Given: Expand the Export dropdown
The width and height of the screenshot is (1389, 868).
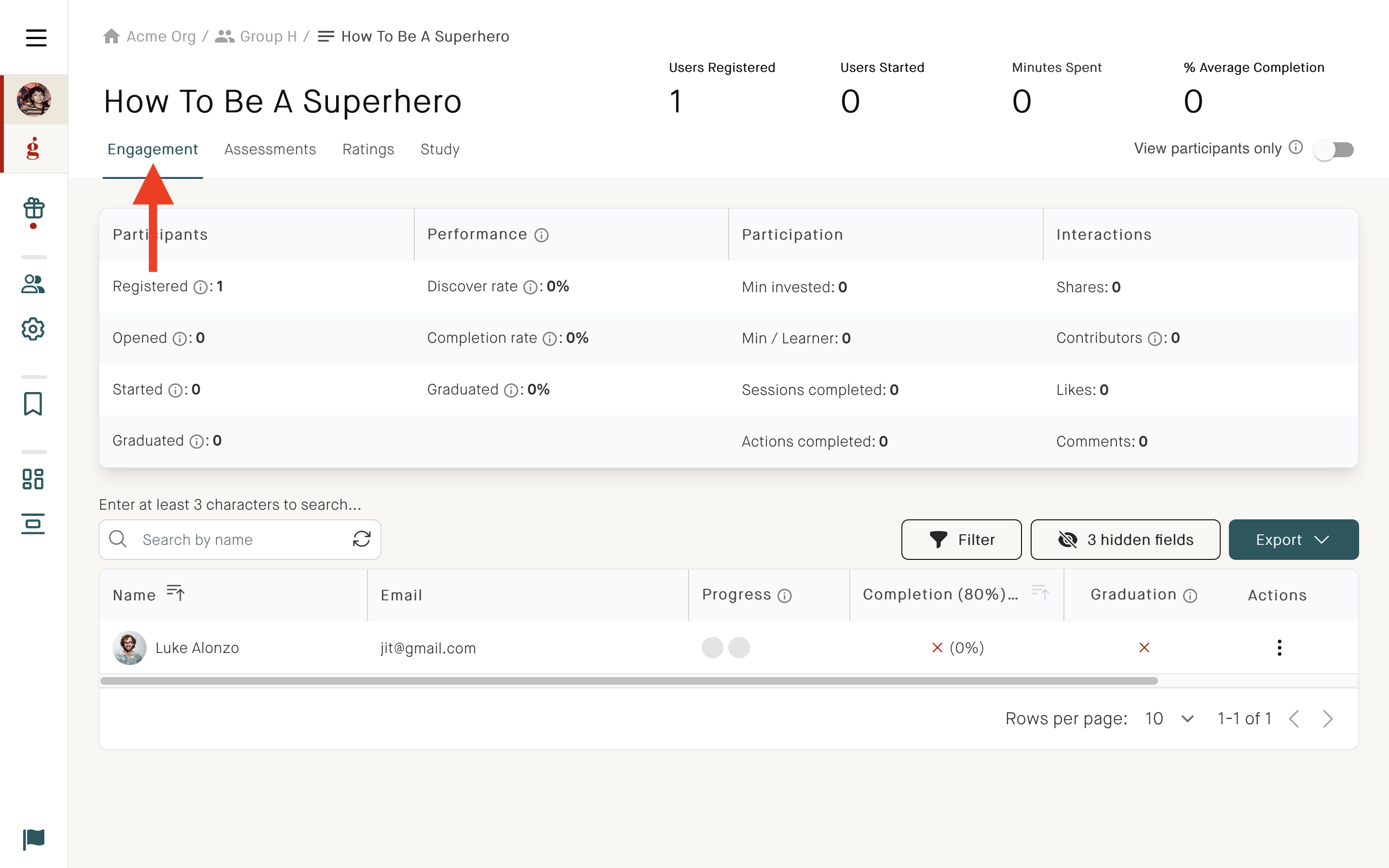Looking at the screenshot, I should point(1293,540).
